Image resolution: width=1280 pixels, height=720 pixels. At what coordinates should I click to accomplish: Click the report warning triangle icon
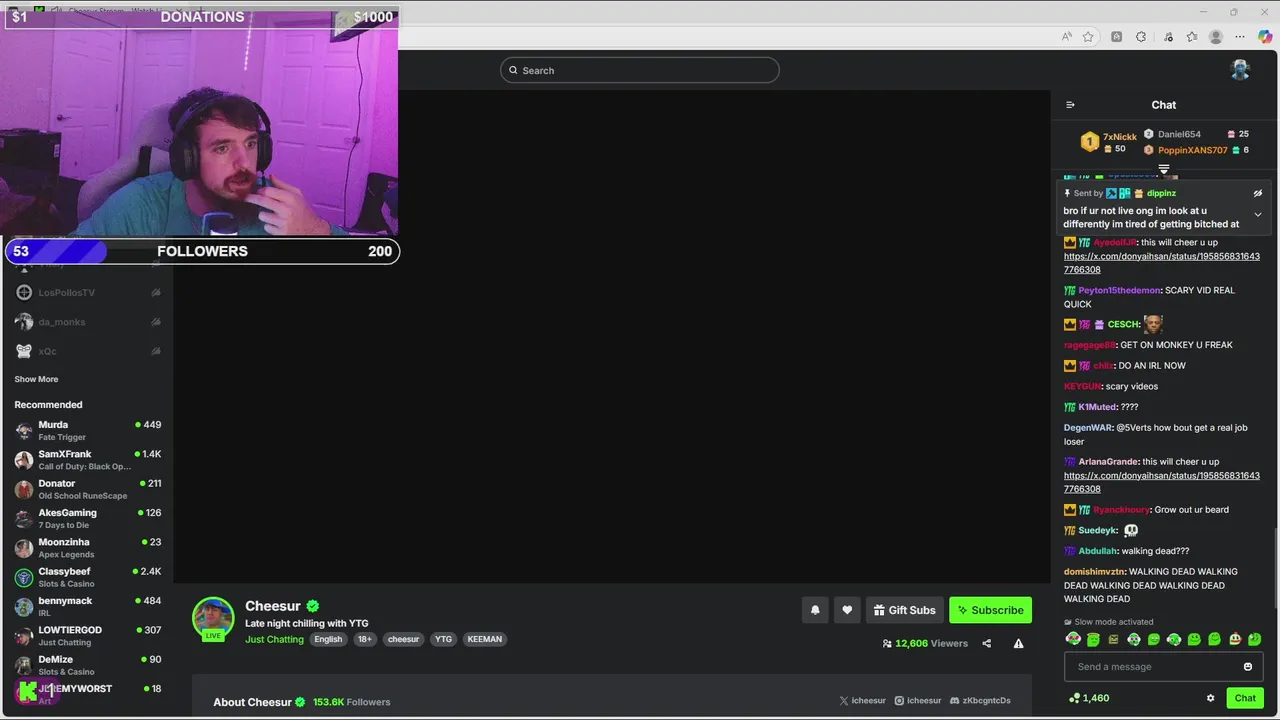(1018, 644)
